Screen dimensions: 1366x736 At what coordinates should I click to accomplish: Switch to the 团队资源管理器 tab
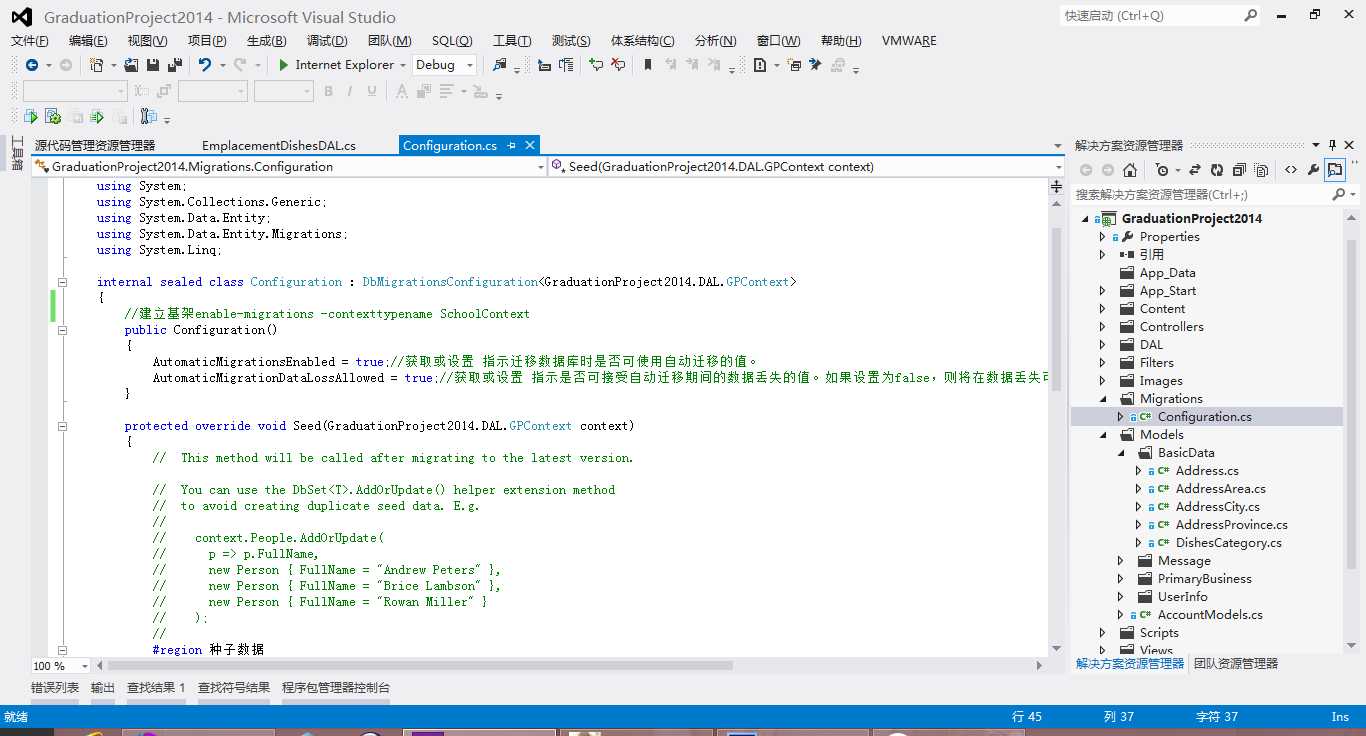[x=1236, y=664]
